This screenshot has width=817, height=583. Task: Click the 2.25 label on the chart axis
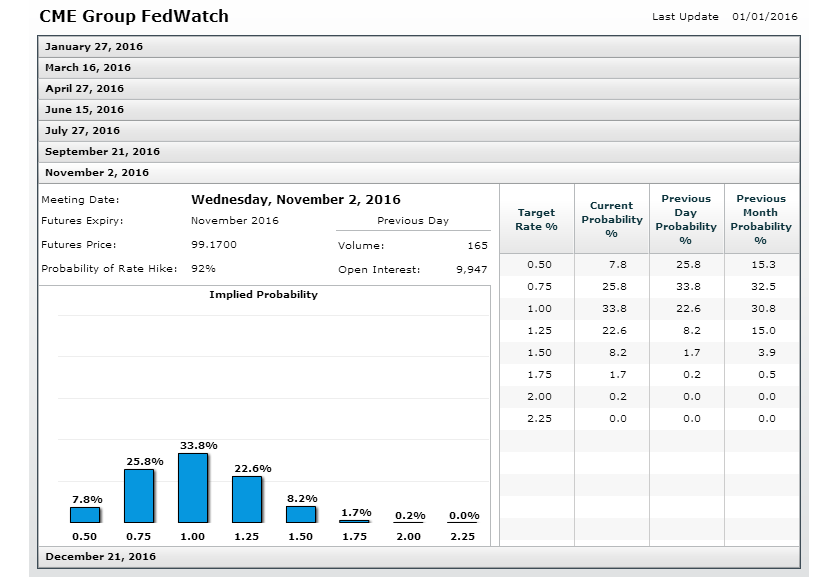[x=463, y=536]
